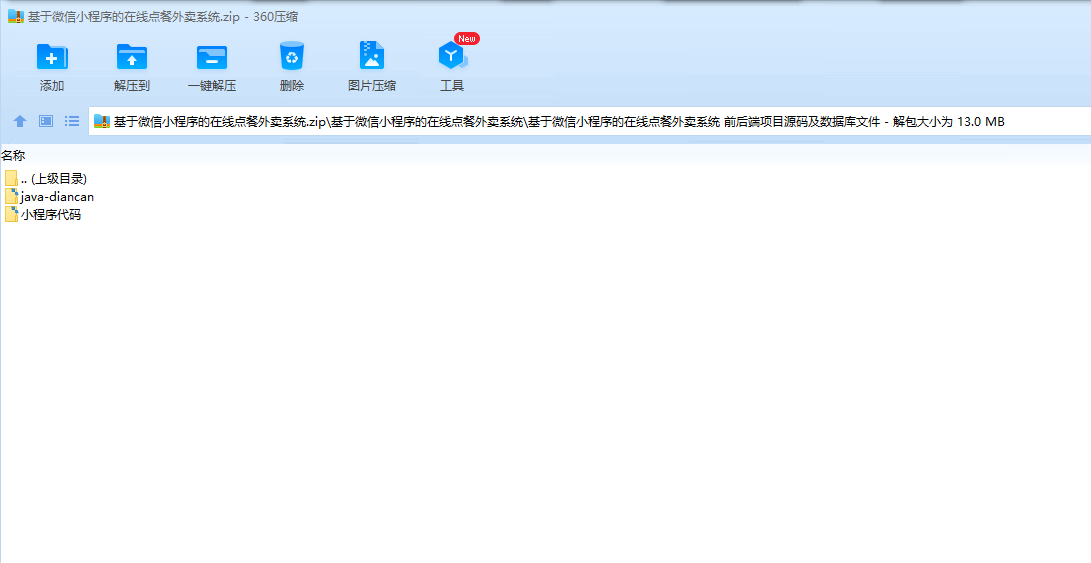The image size is (1091, 563).
Task: Switch to icon view mode
Action: (x=46, y=121)
